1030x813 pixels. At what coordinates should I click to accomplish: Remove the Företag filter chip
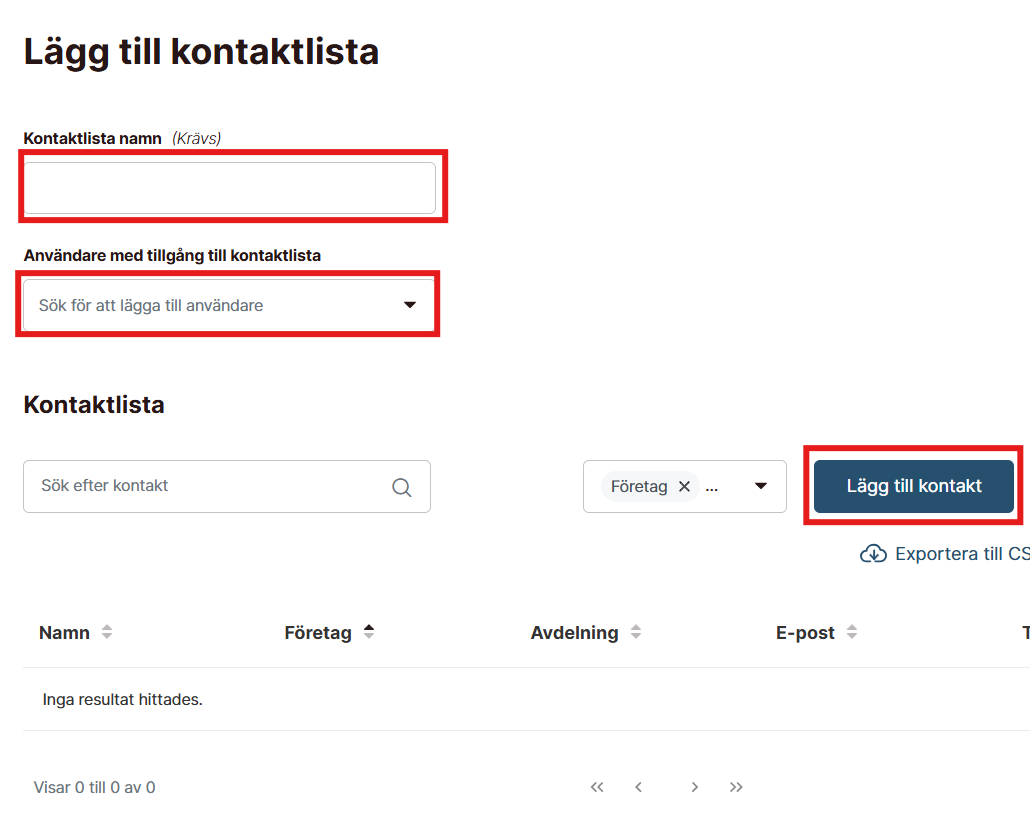(x=684, y=486)
